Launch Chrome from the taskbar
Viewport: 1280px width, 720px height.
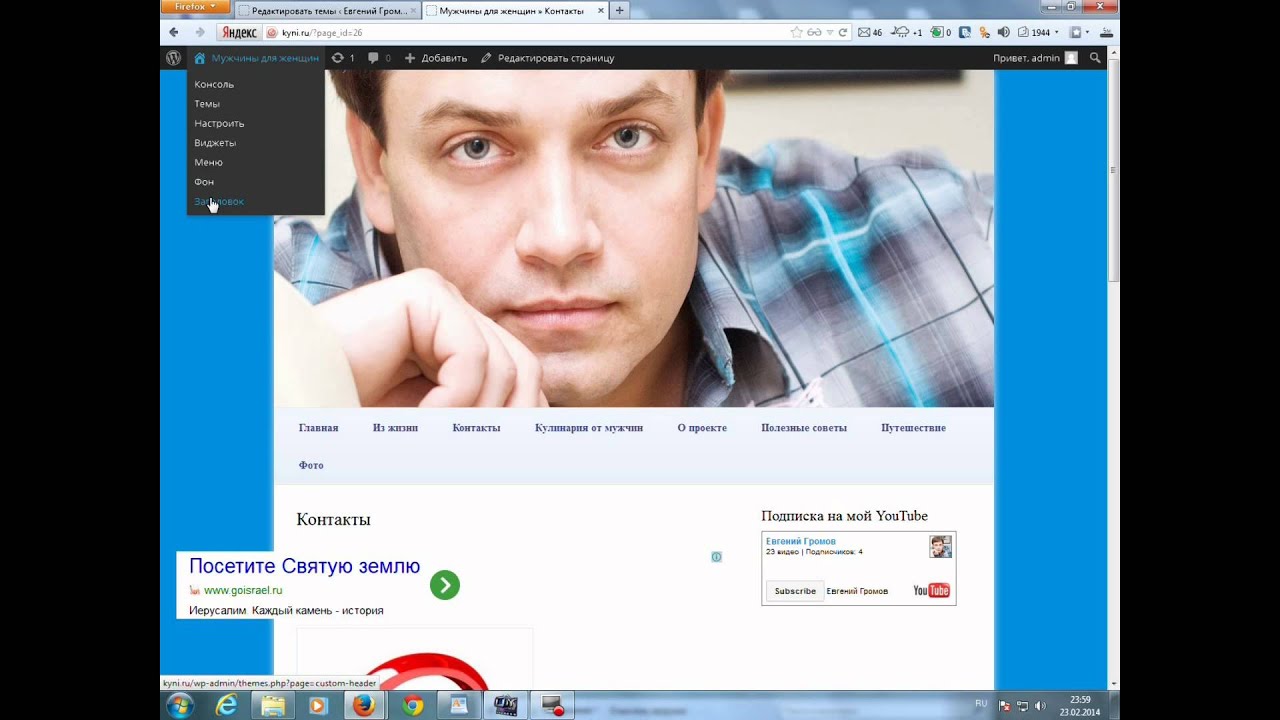412,705
